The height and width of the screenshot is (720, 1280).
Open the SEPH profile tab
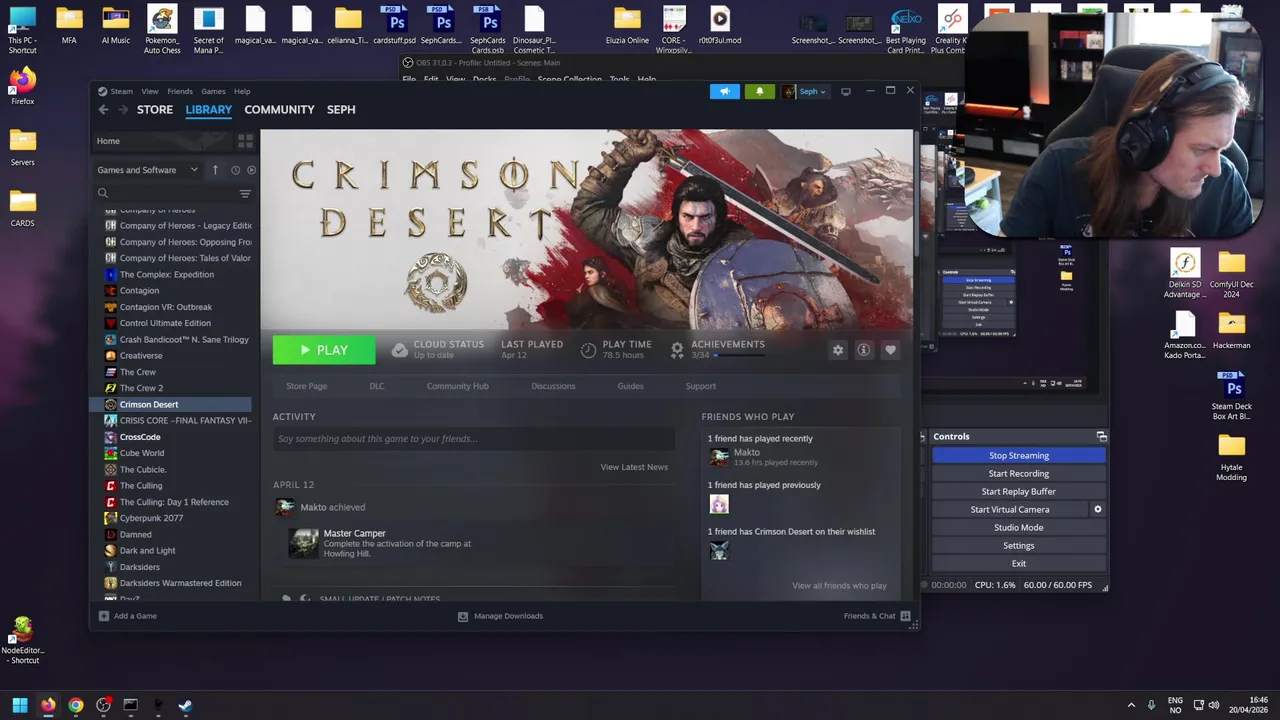pos(341,110)
